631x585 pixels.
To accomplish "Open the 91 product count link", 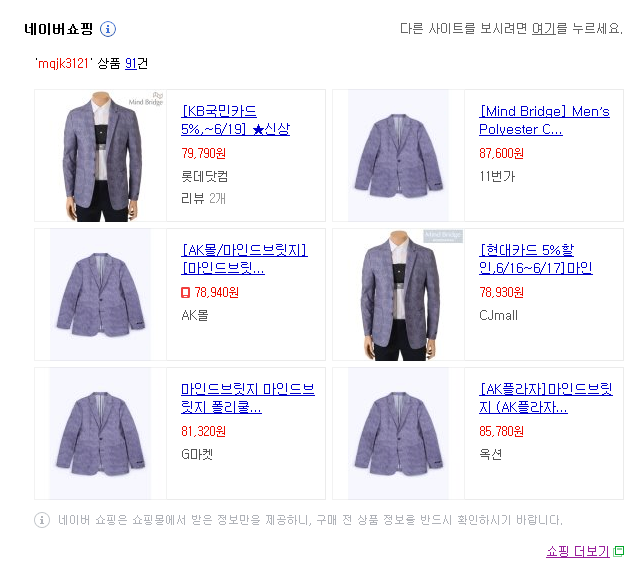I will click(x=131, y=63).
